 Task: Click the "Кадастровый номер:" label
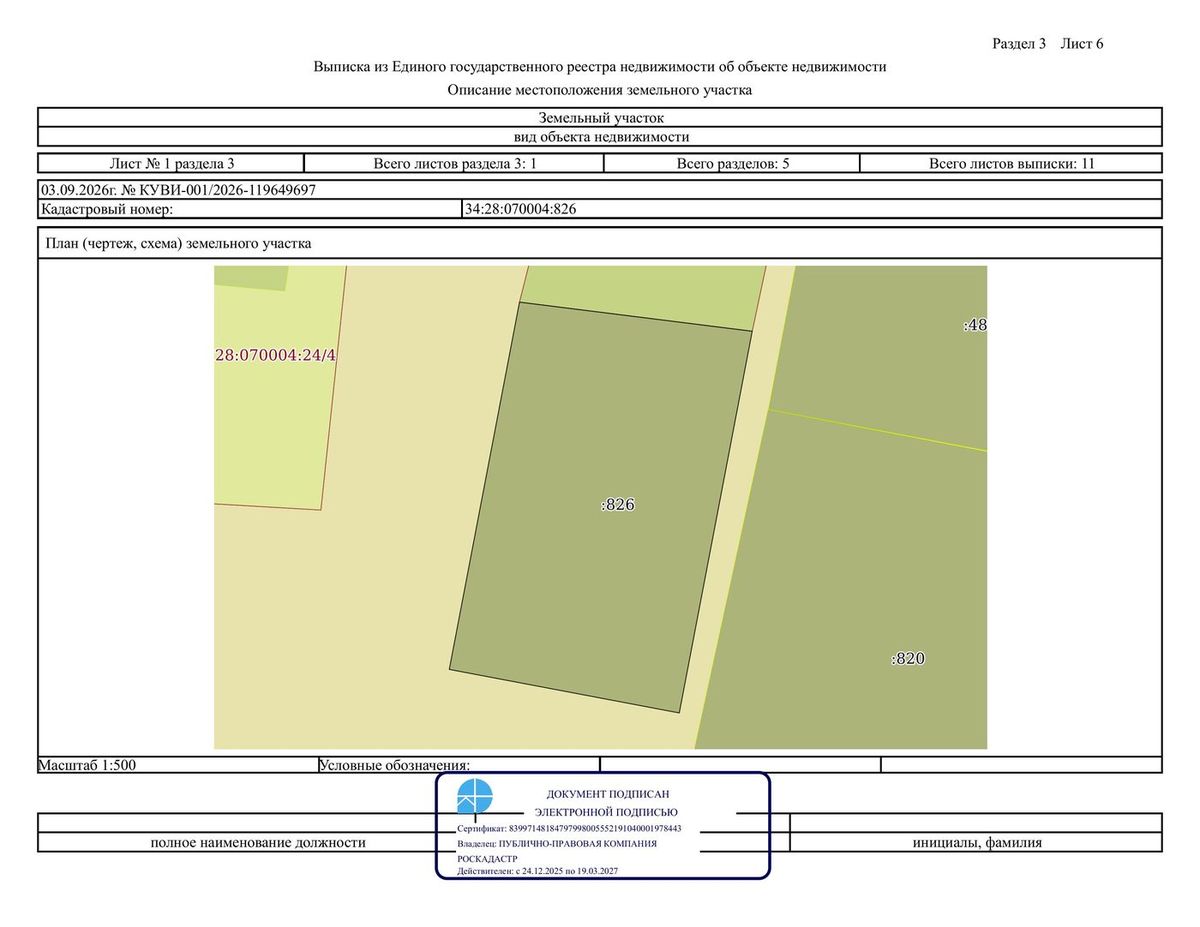pos(107,209)
